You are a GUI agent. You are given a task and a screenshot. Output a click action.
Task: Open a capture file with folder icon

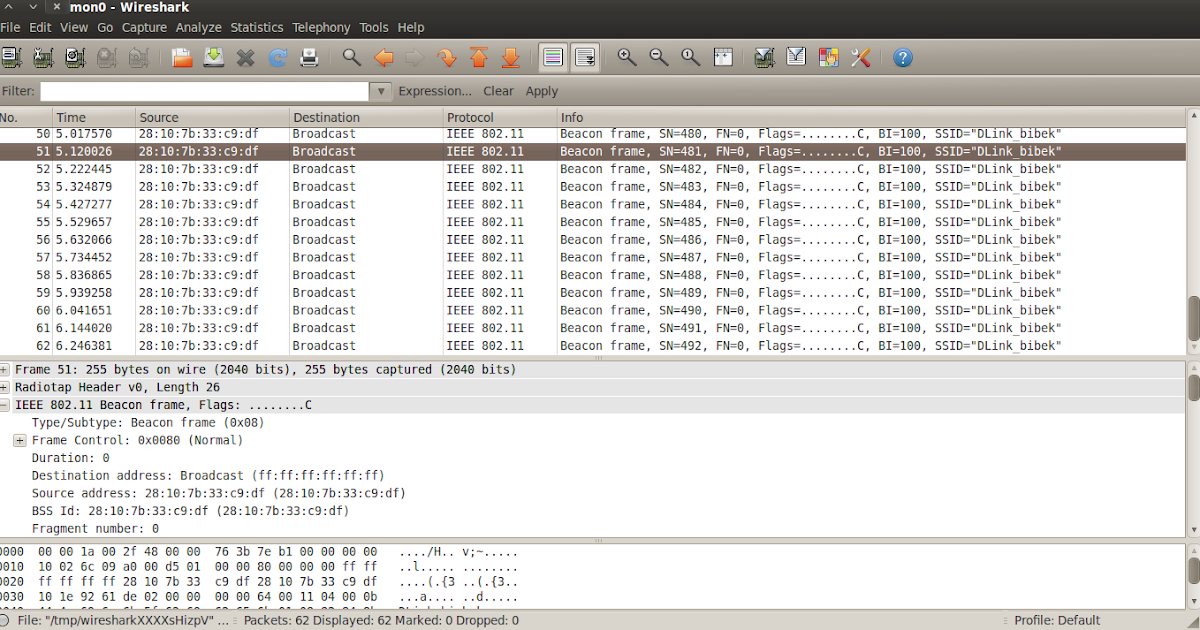182,58
